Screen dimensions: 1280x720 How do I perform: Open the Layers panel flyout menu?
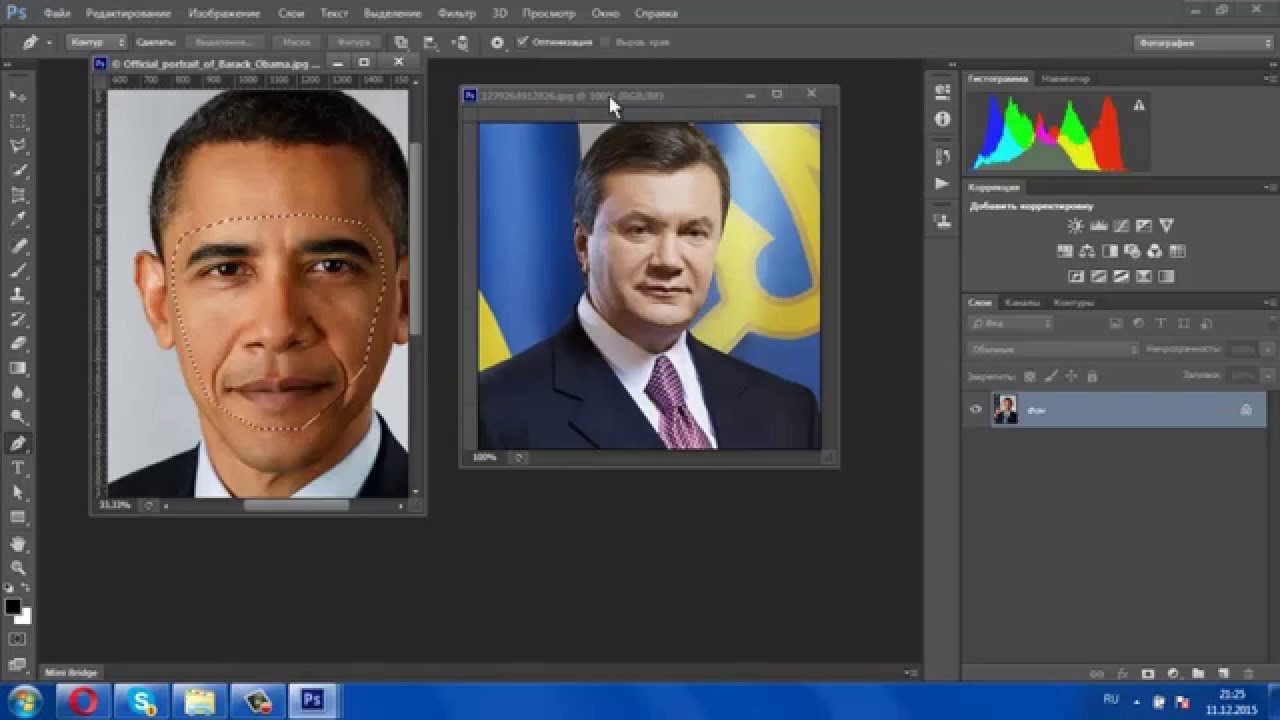click(1270, 302)
